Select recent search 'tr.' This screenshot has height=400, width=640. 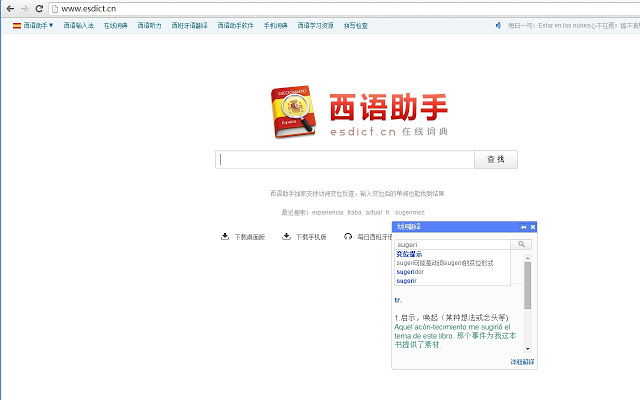point(388,213)
